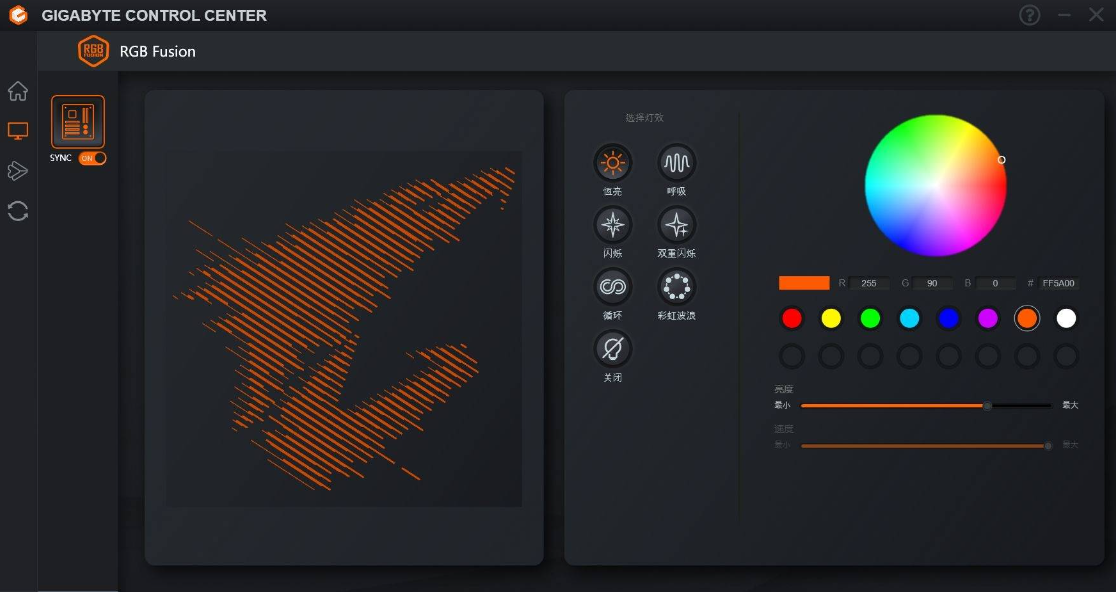This screenshot has height=592, width=1116.
Task: Toggle the SYNC switch off
Action: point(93,158)
